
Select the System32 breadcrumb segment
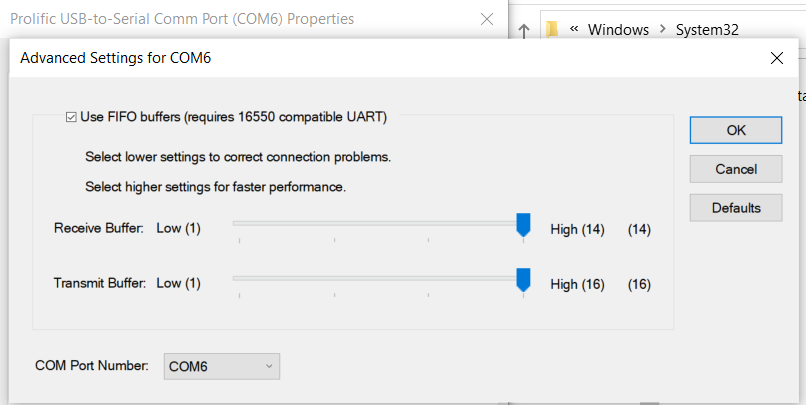(x=707, y=29)
